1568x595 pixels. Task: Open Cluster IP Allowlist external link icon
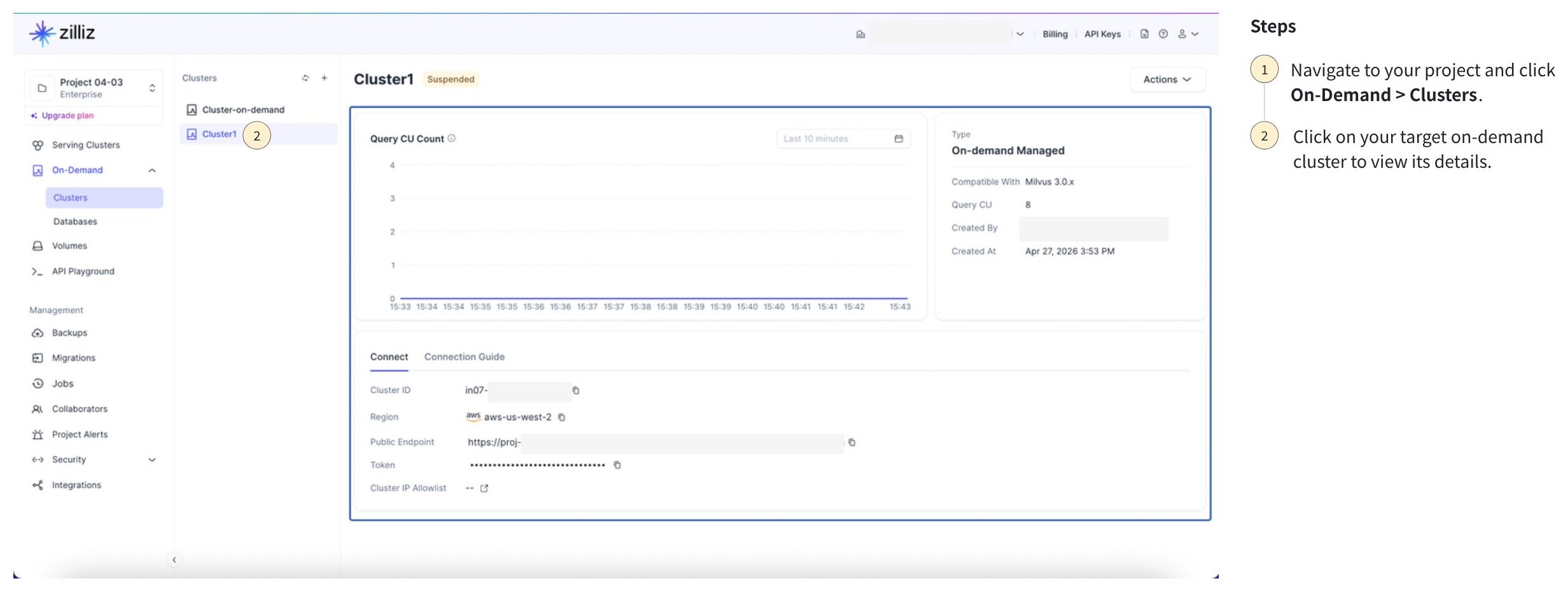484,488
